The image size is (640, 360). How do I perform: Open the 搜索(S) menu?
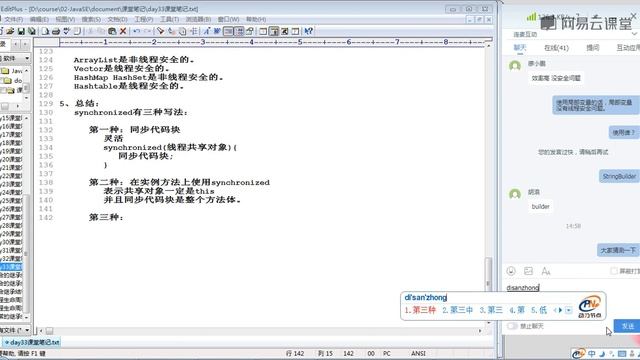[91, 19]
